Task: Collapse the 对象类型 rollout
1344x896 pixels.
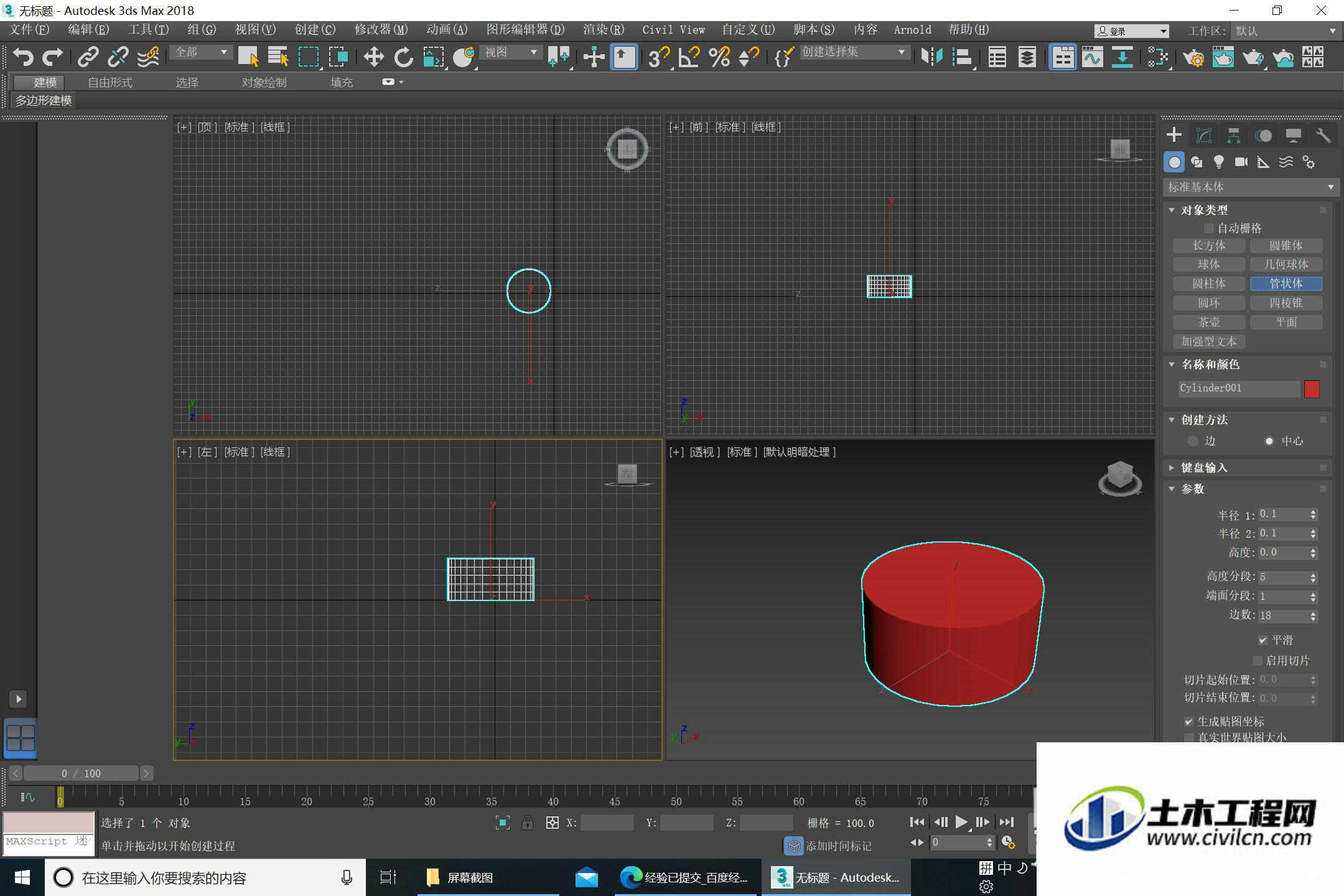Action: click(1172, 210)
